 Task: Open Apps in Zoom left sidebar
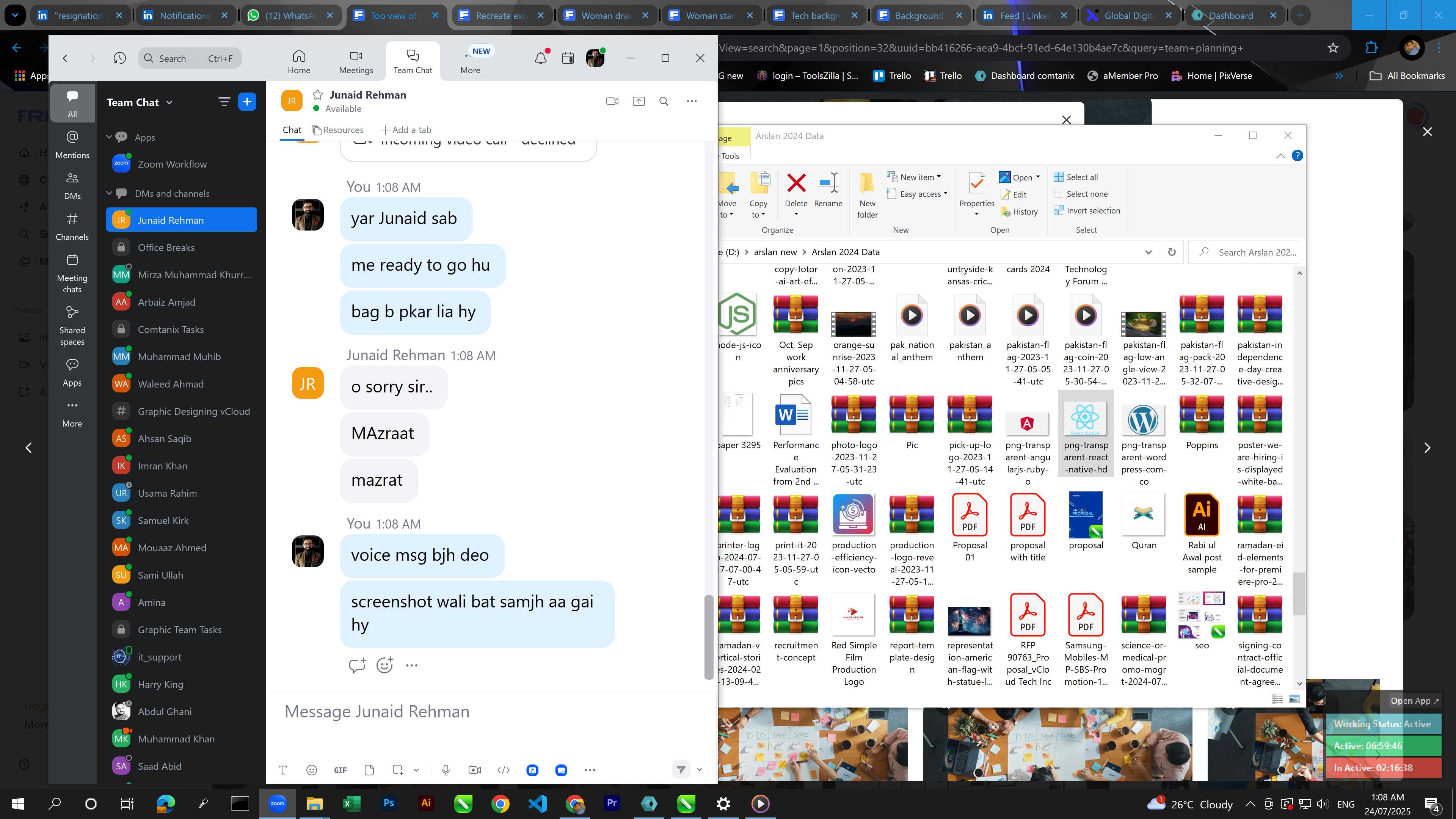click(72, 372)
